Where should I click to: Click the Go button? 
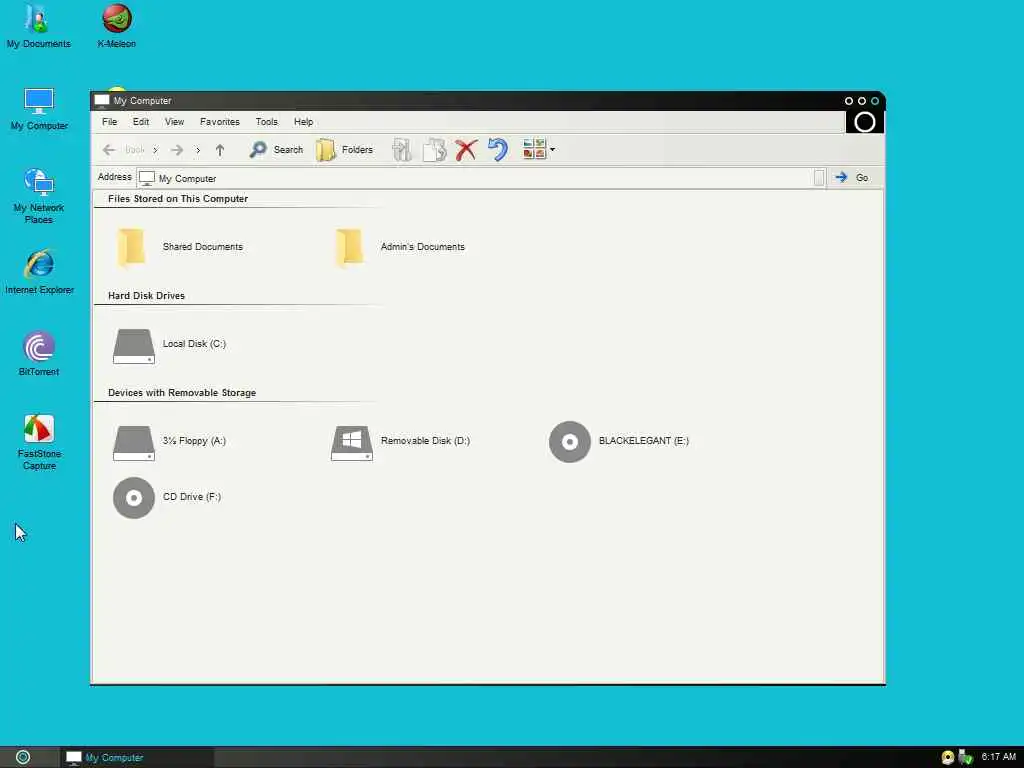pyautogui.click(x=852, y=178)
